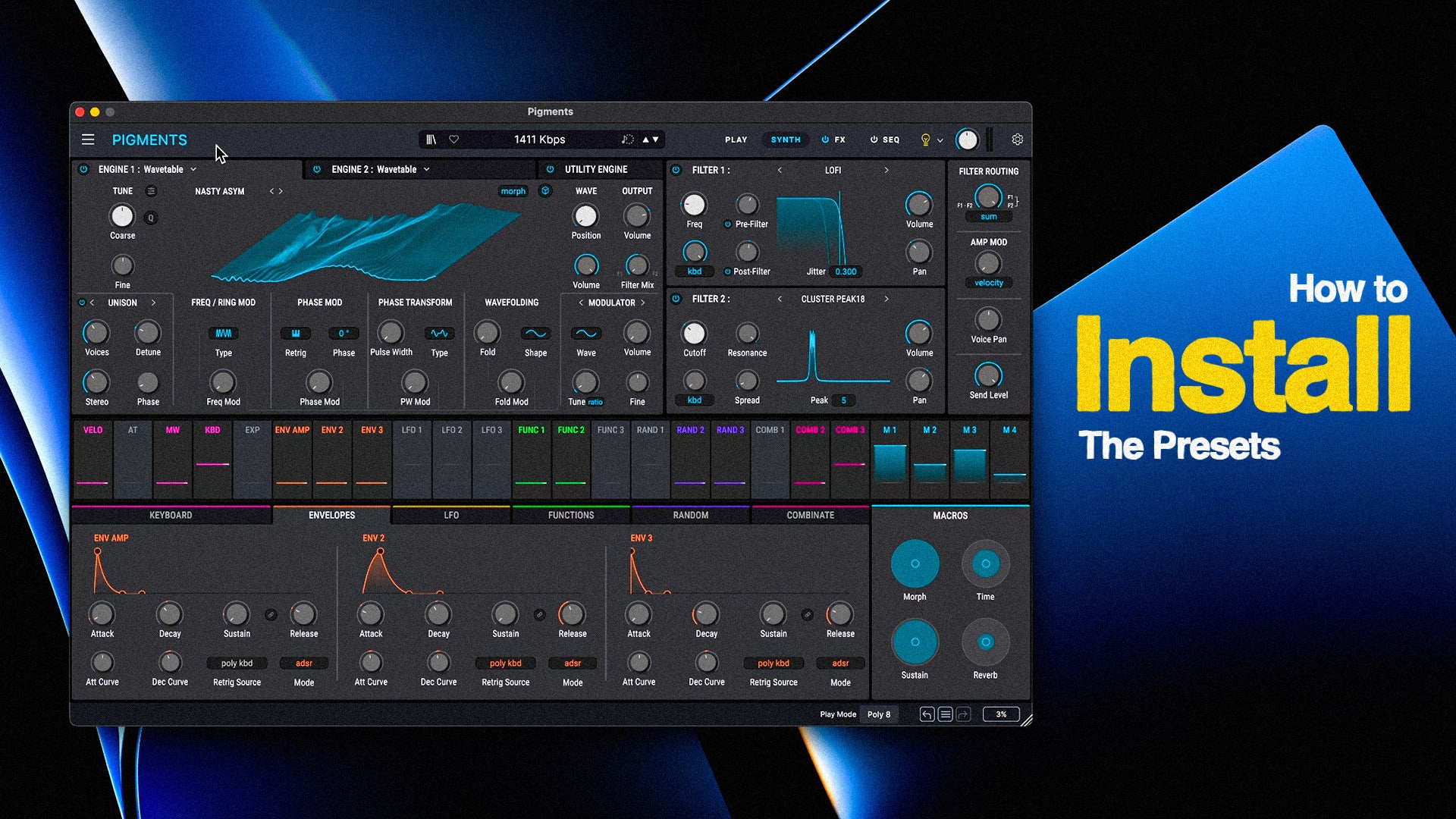Click the Filter 2 Cluster Peak display

coord(833,355)
